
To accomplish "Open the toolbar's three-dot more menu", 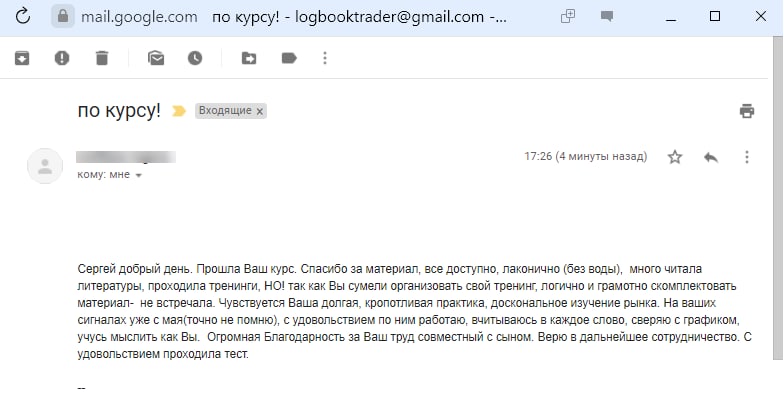I will [325, 58].
